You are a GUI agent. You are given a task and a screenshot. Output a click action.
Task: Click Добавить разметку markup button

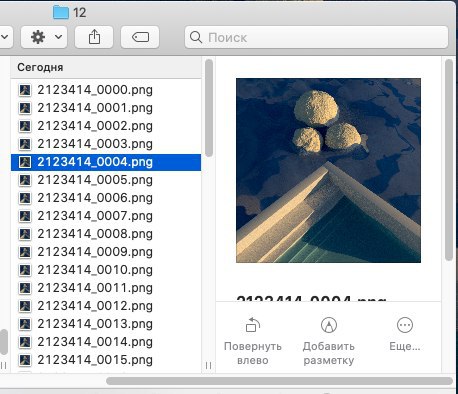pyautogui.click(x=329, y=341)
